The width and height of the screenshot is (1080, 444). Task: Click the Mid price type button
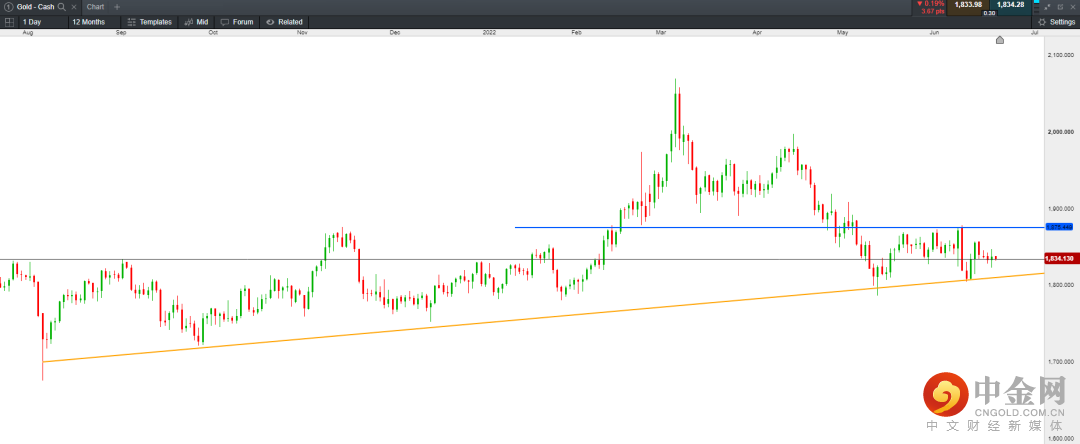pyautogui.click(x=196, y=22)
